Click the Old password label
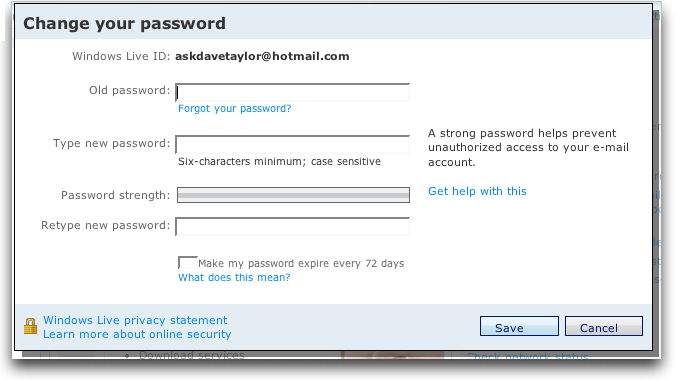The image size is (675, 382). click(x=130, y=90)
